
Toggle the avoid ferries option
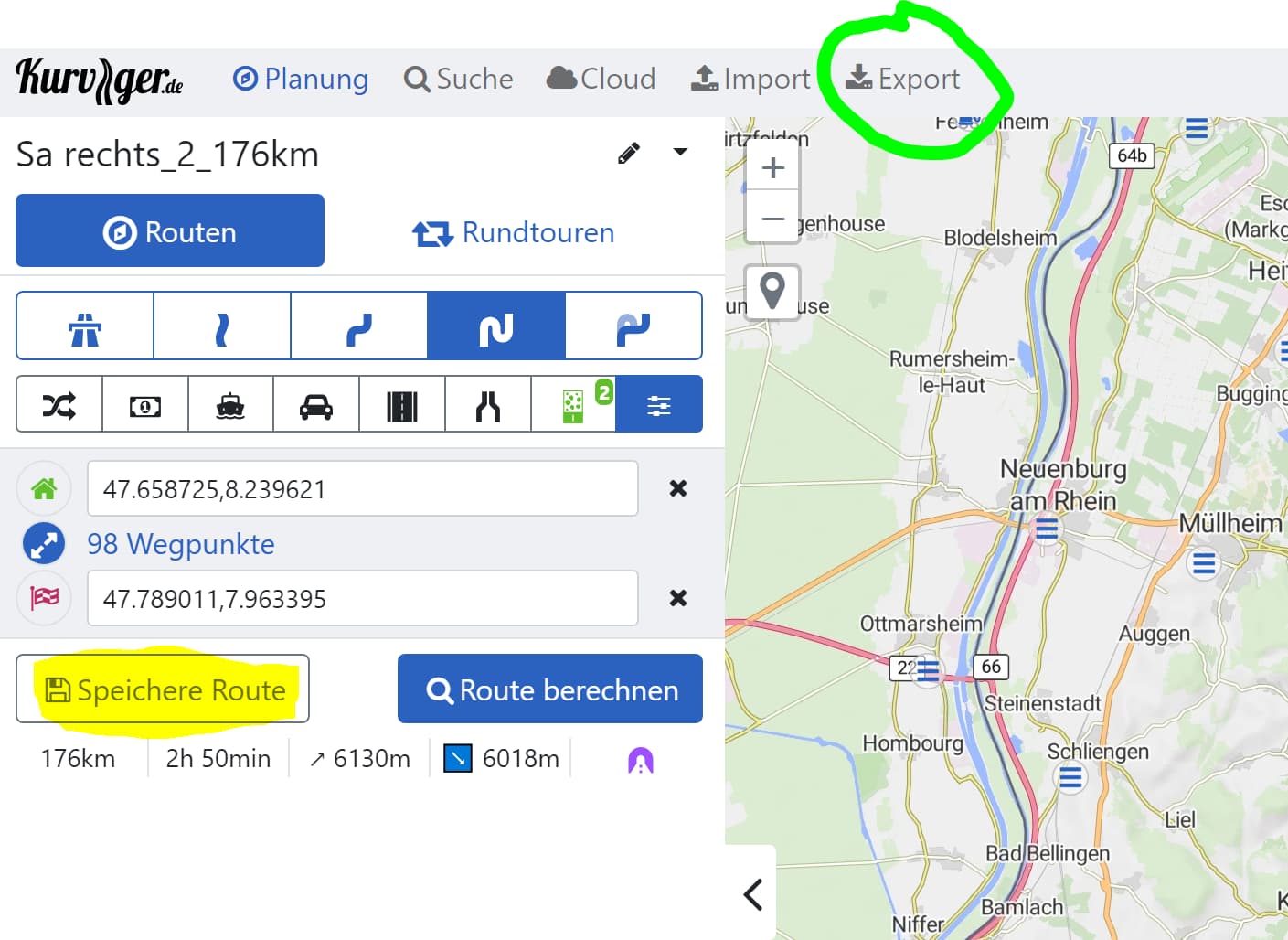point(230,404)
